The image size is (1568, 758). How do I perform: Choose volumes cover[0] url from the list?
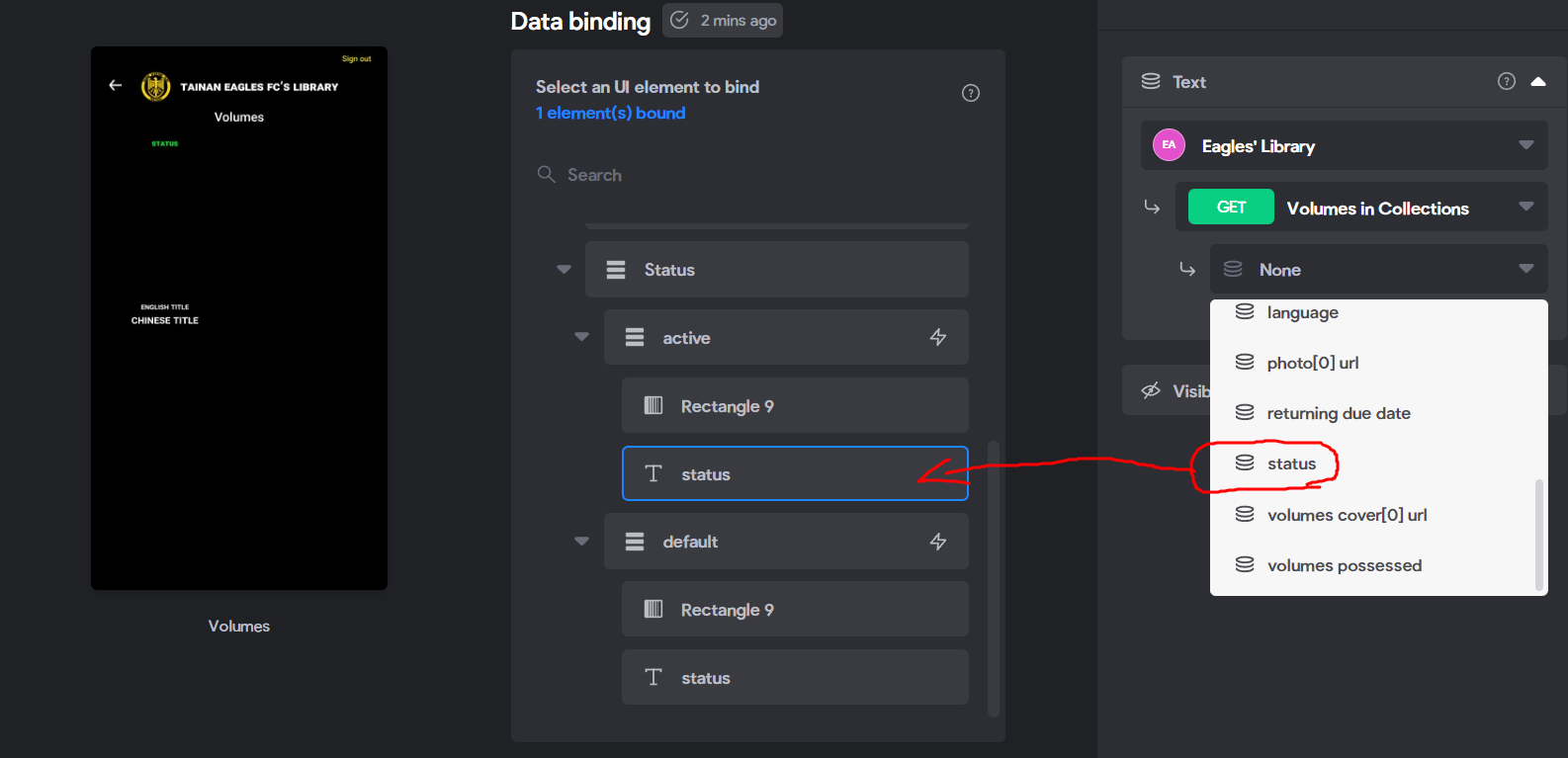(x=1379, y=515)
